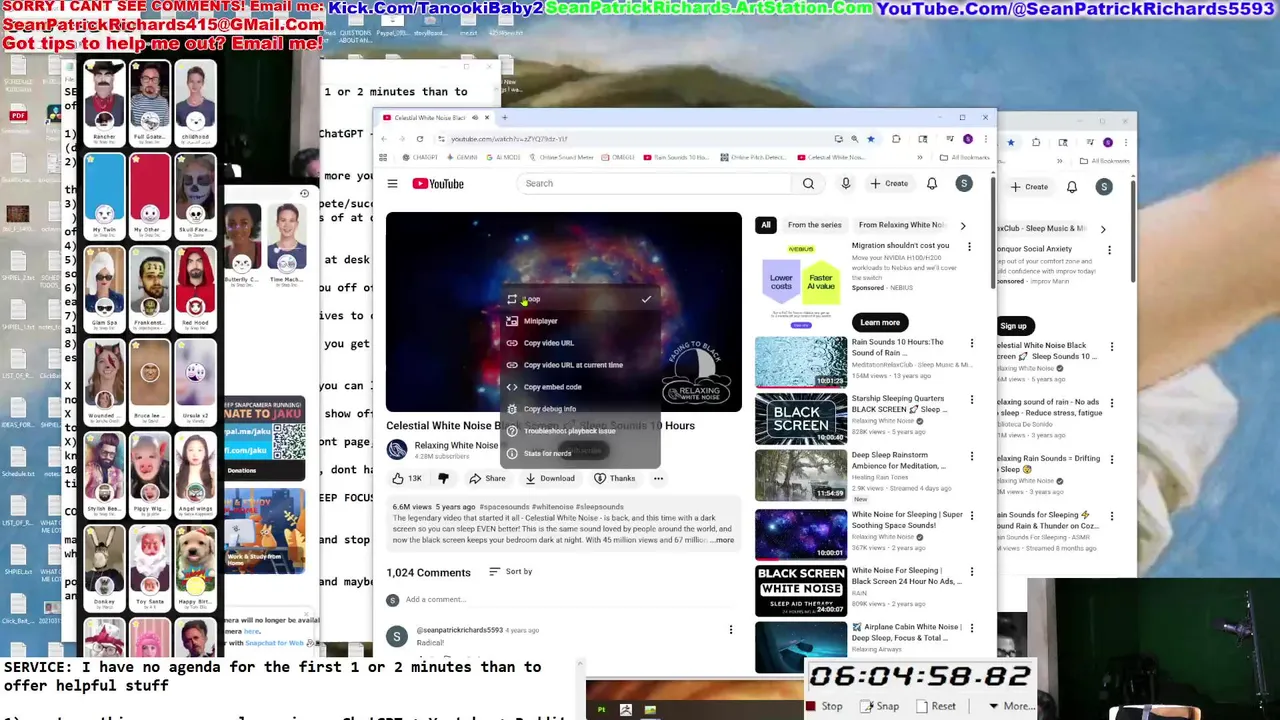The width and height of the screenshot is (1280, 720).
Task: Choose Stats for nerds in the context menu
Action: [x=580, y=453]
